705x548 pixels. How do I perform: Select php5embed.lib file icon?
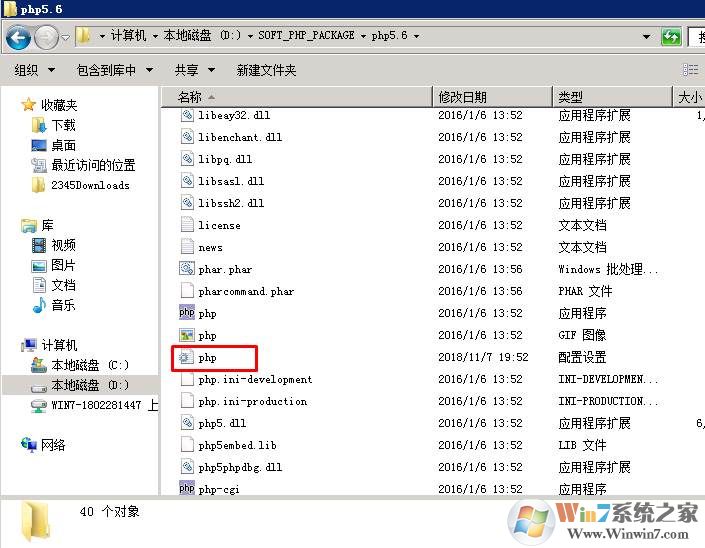(187, 445)
